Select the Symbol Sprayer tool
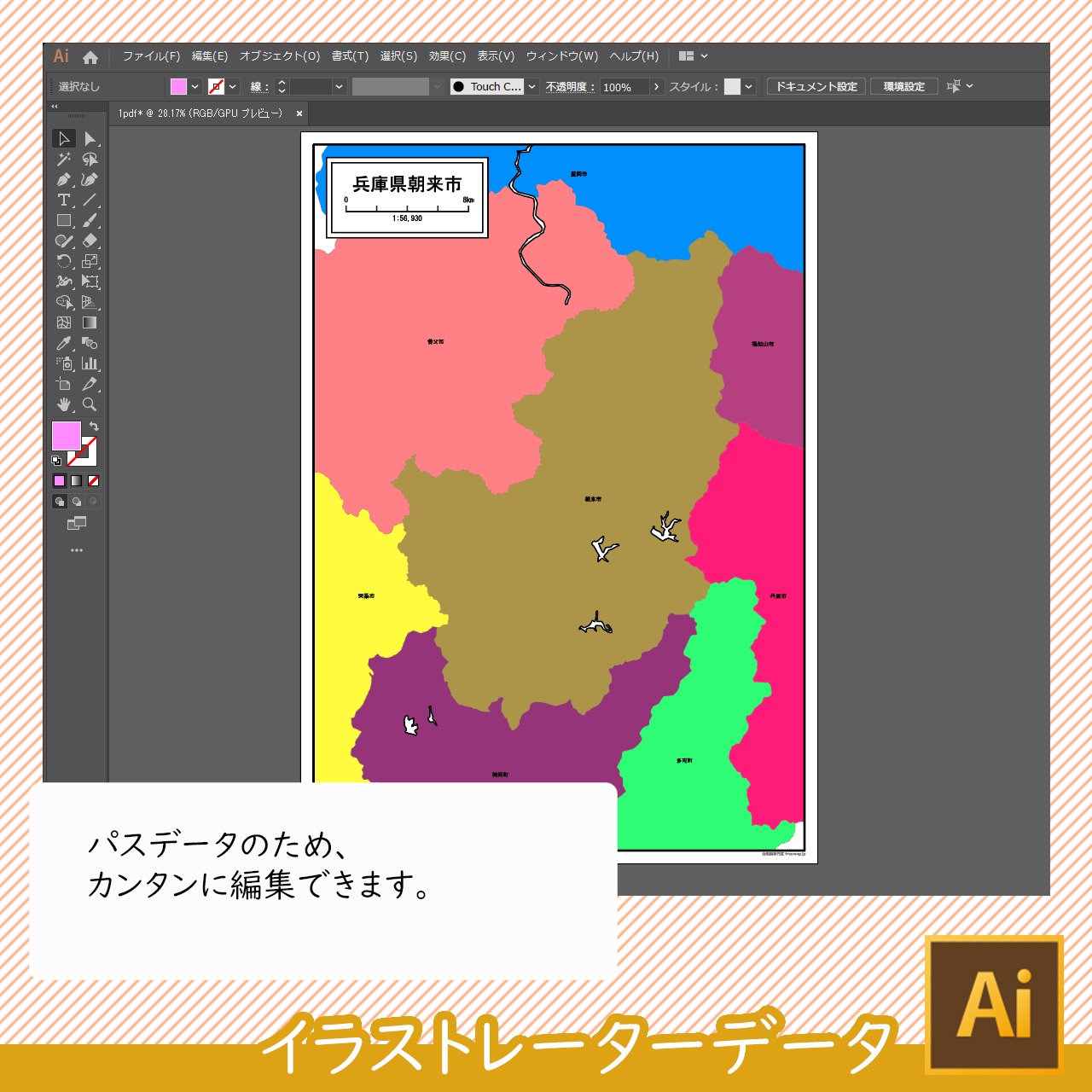Screen dimensions: 1092x1092 64,363
